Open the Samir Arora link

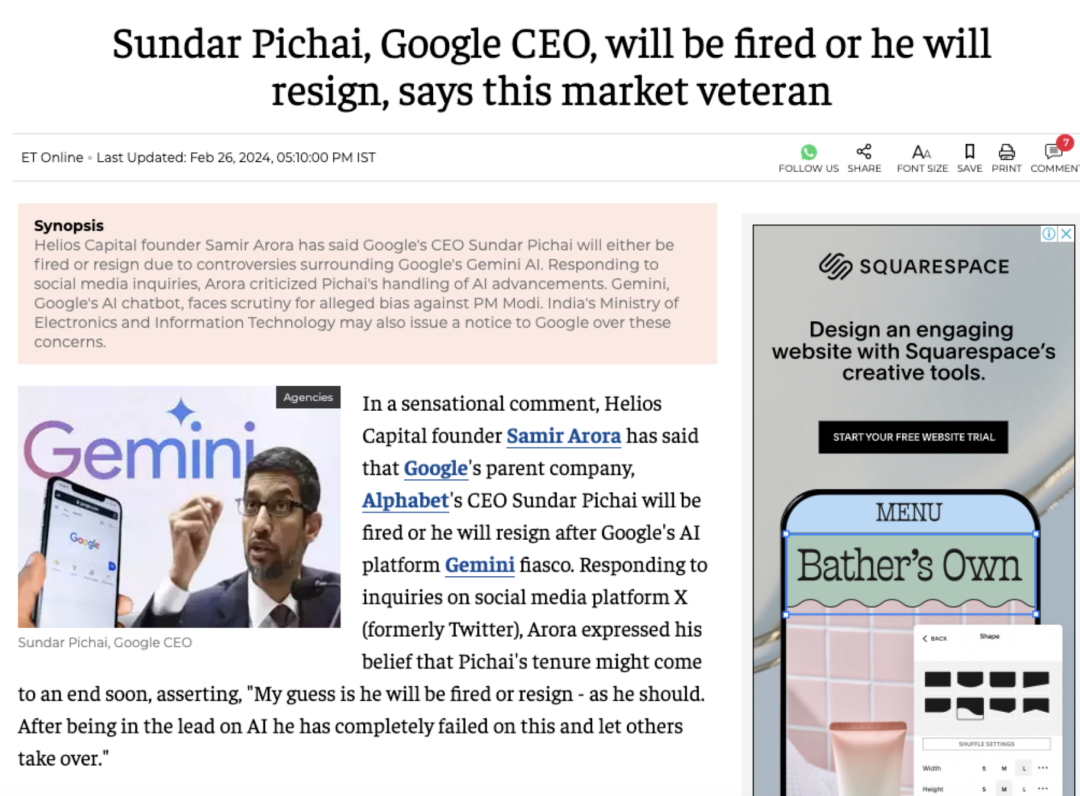click(563, 436)
